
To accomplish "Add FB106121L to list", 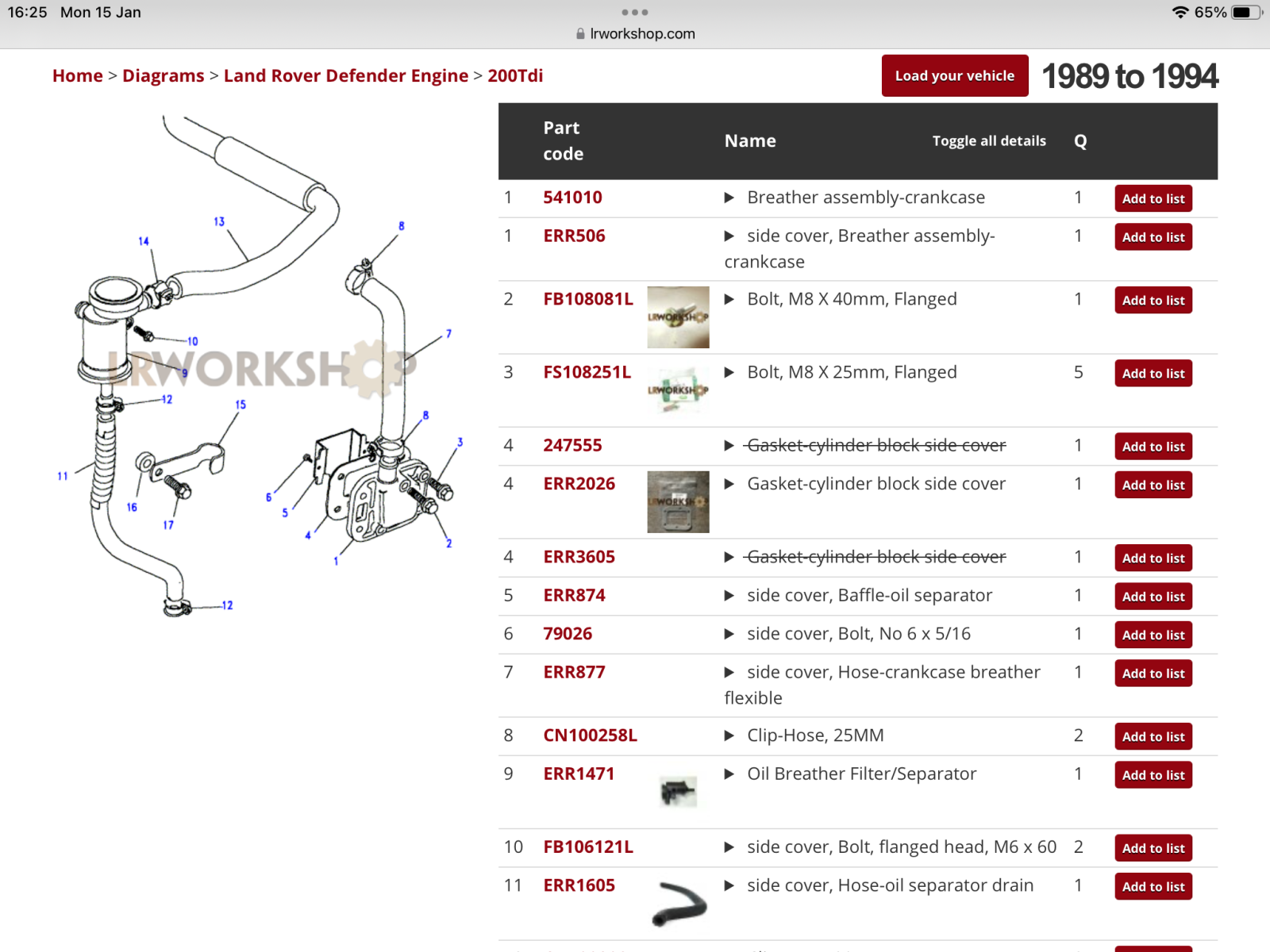I will coord(1153,849).
